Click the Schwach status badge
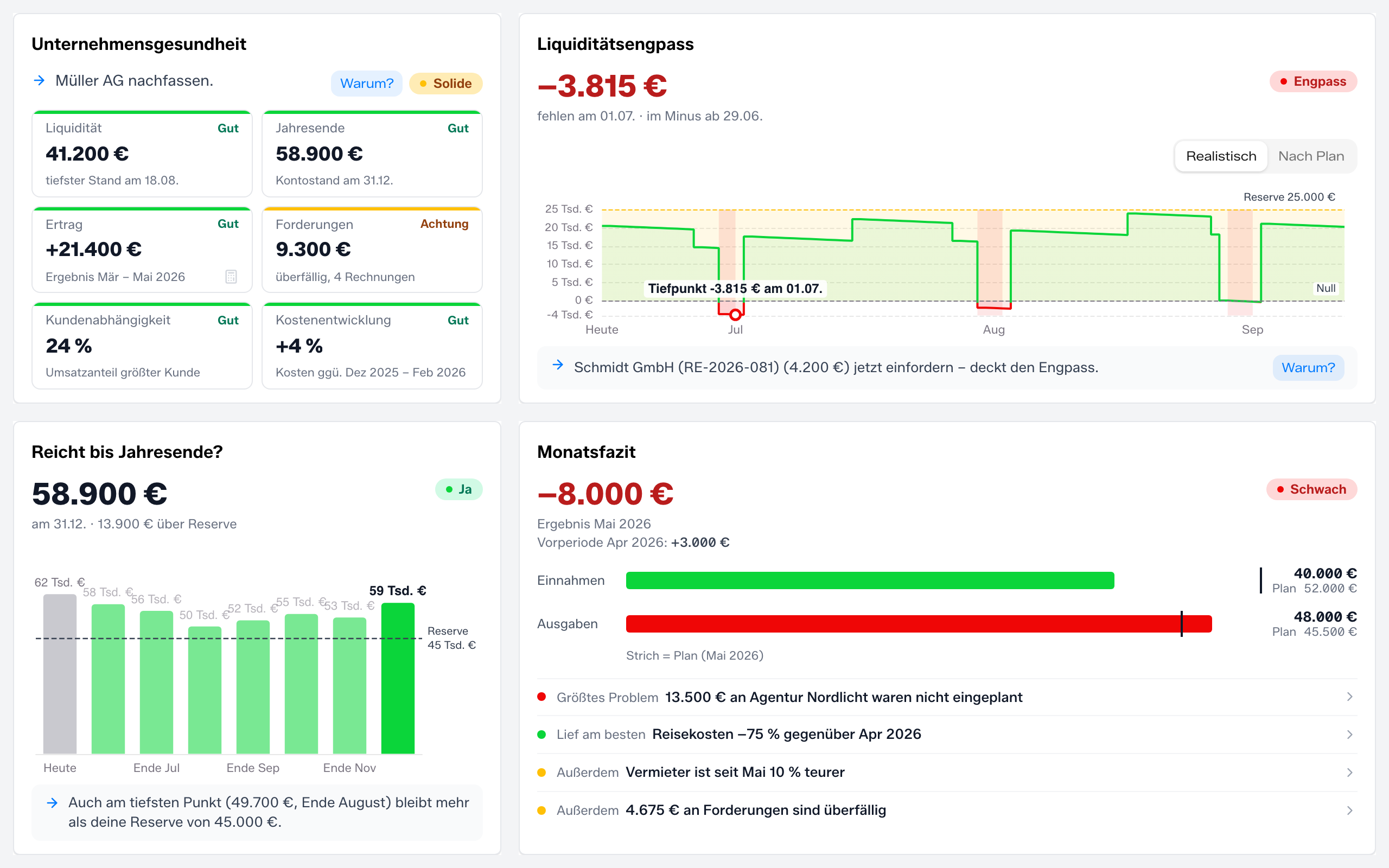 1311,489
